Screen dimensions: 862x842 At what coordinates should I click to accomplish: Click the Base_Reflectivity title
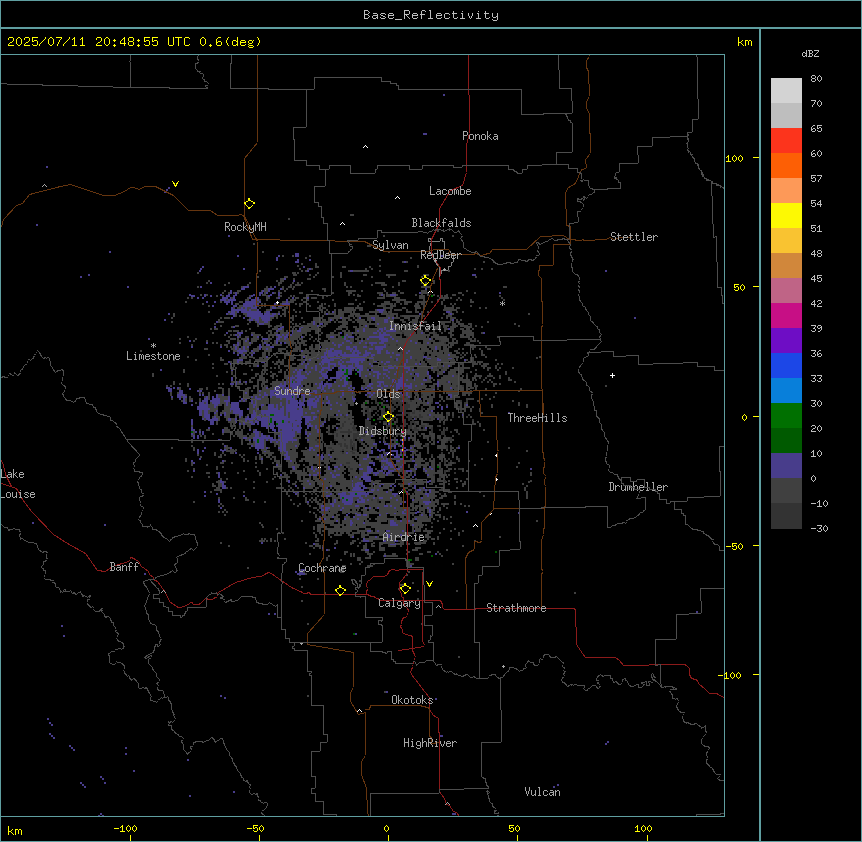[431, 15]
